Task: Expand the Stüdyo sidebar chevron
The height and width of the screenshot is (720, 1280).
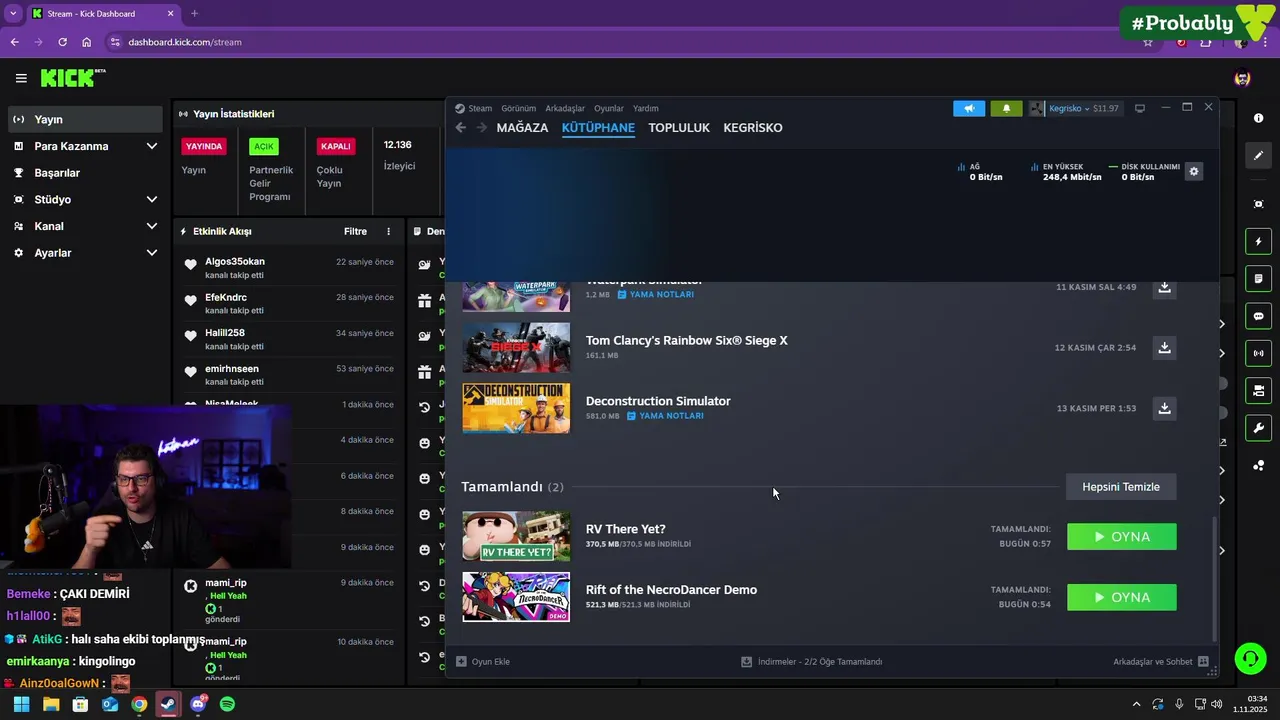Action: pos(152,199)
